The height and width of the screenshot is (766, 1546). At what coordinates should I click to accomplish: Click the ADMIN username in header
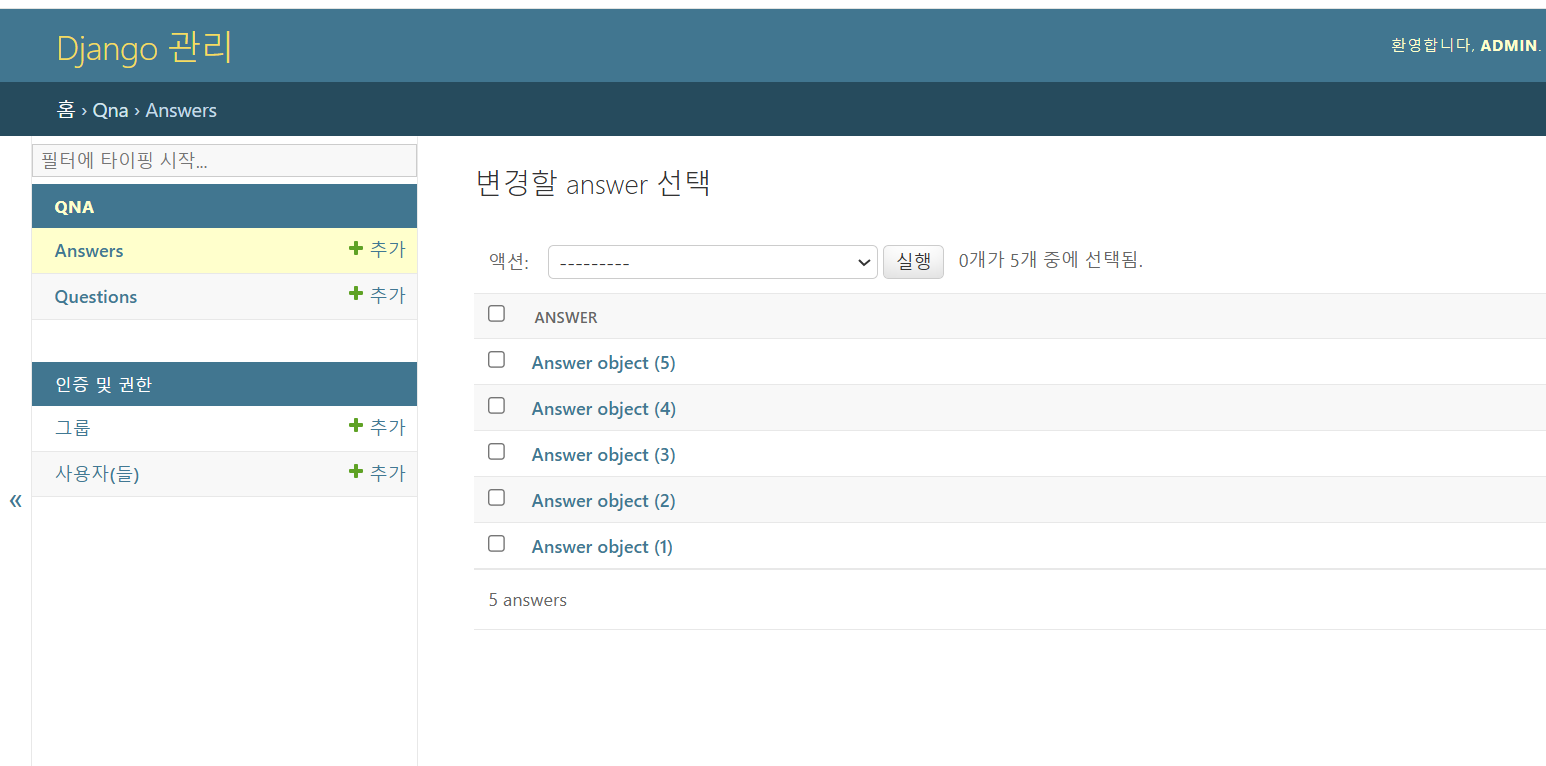[x=1509, y=45]
